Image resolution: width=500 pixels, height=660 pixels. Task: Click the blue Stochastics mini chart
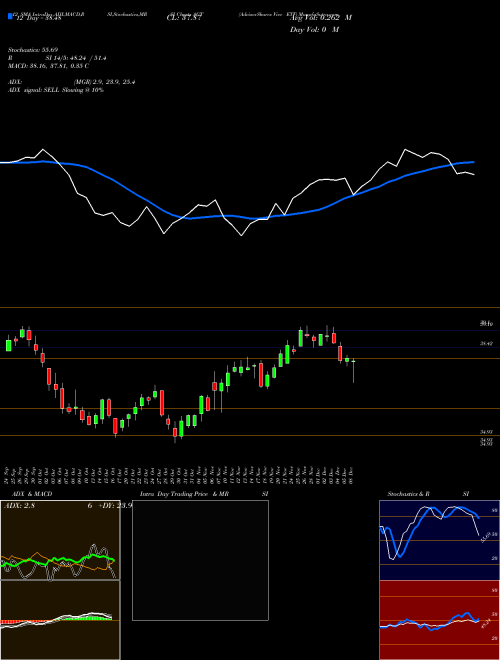pyautogui.click(x=439, y=540)
